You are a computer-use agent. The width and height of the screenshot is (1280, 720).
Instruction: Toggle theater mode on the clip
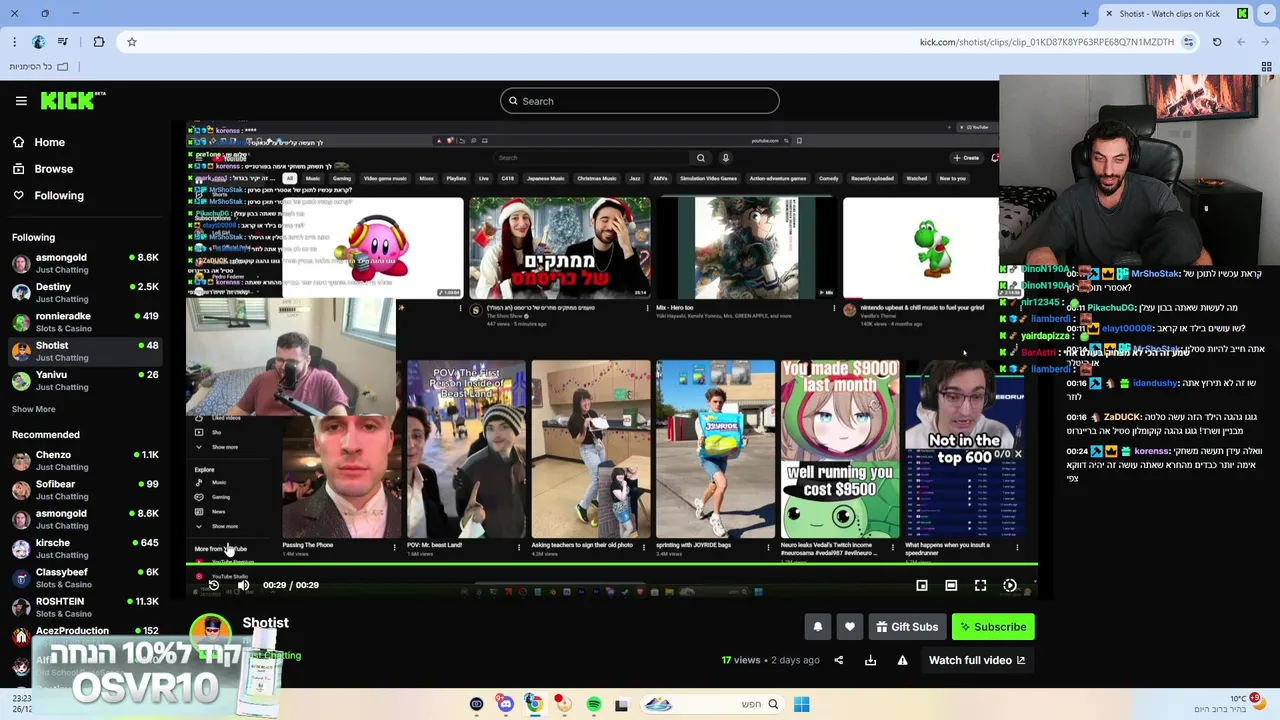click(x=951, y=585)
